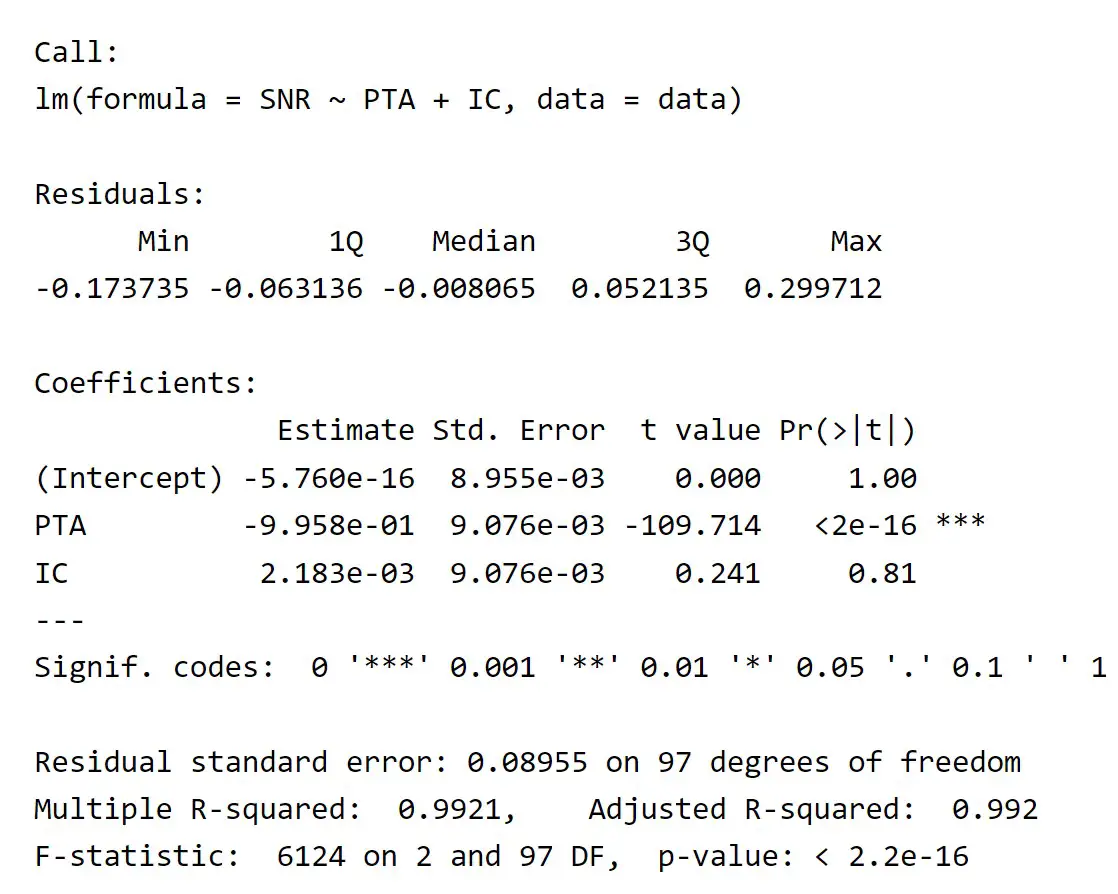
Task: Click the lm formula line
Action: click(x=389, y=100)
